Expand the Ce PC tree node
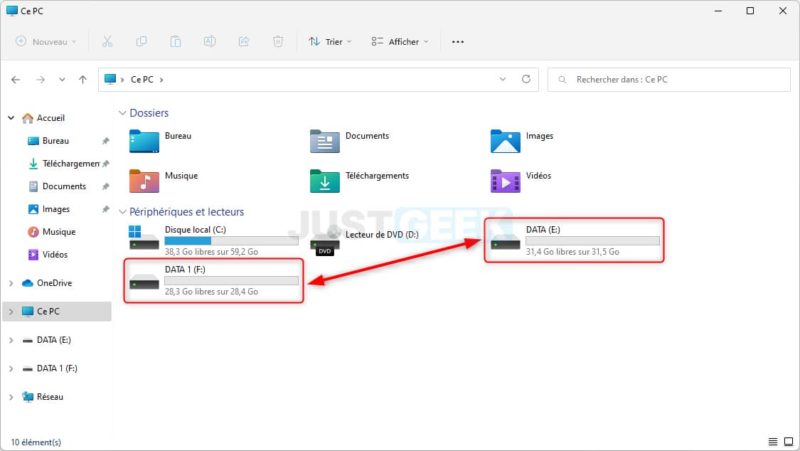This screenshot has height=451, width=800. point(11,311)
